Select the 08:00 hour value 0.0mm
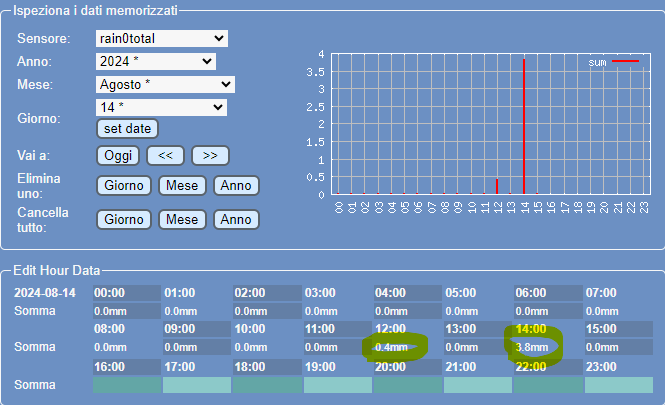The height and width of the screenshot is (405, 665). click(127, 347)
